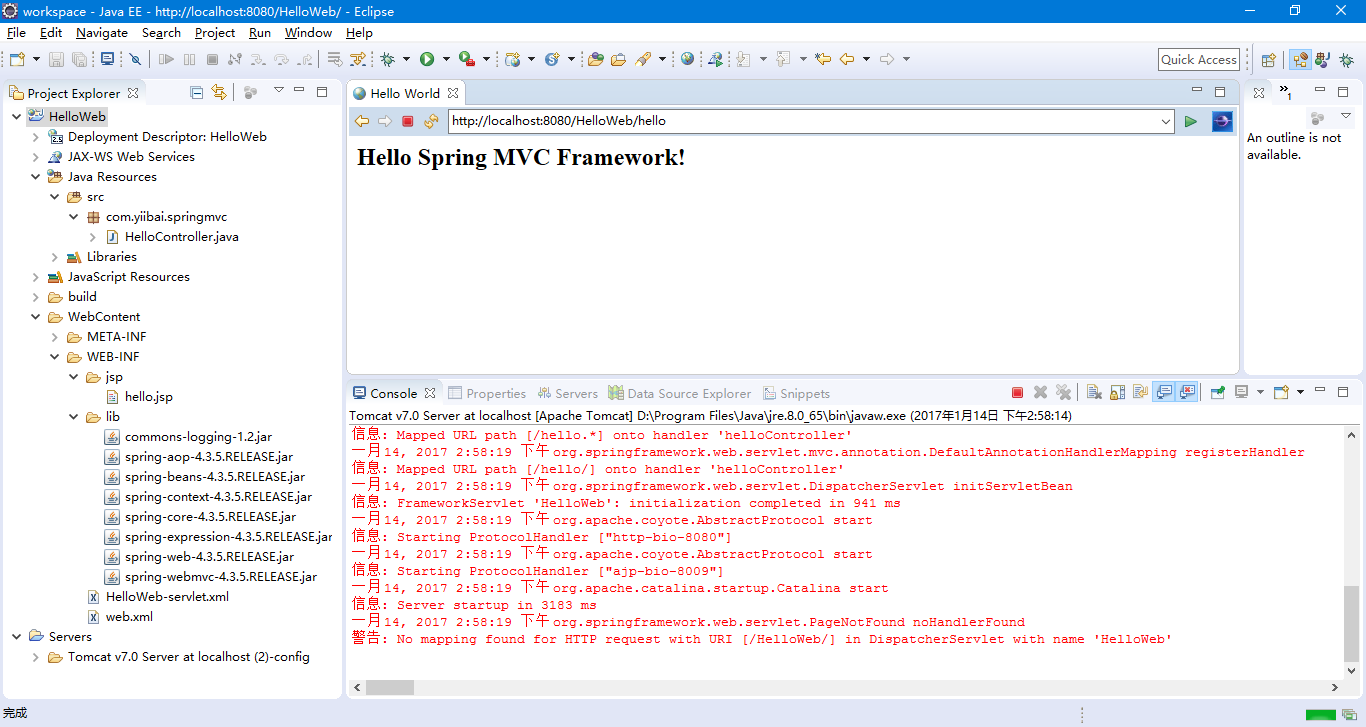Image resolution: width=1366 pixels, height=727 pixels.
Task: Expand the Libraries tree node
Action: (55, 257)
